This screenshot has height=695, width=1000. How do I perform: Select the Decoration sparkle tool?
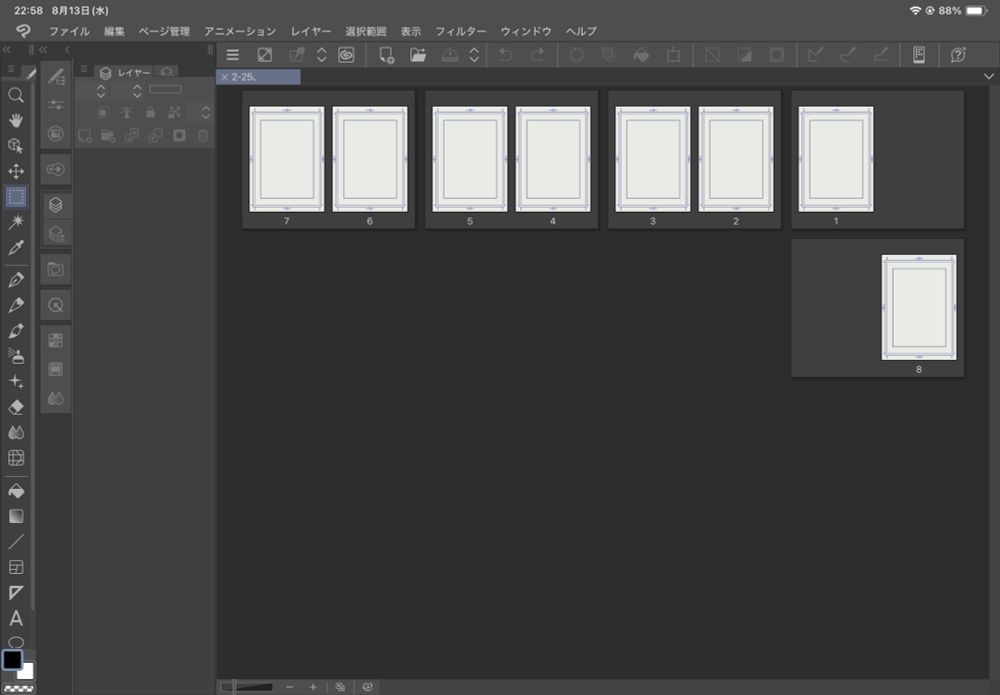[x=16, y=381]
